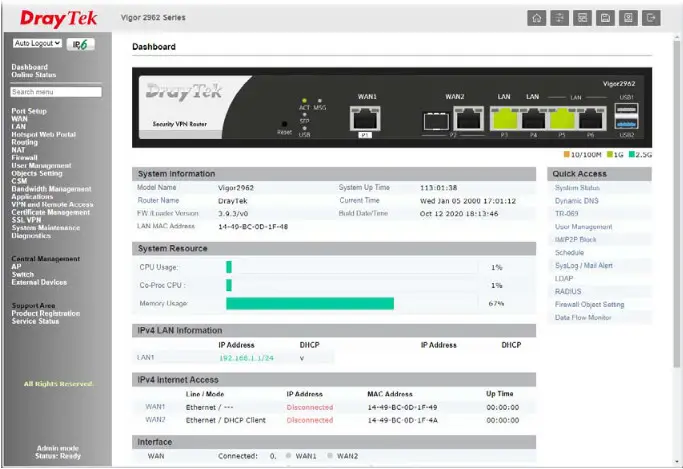Open Certificate Management in sidebar
This screenshot has width=683, height=469.
[51, 212]
